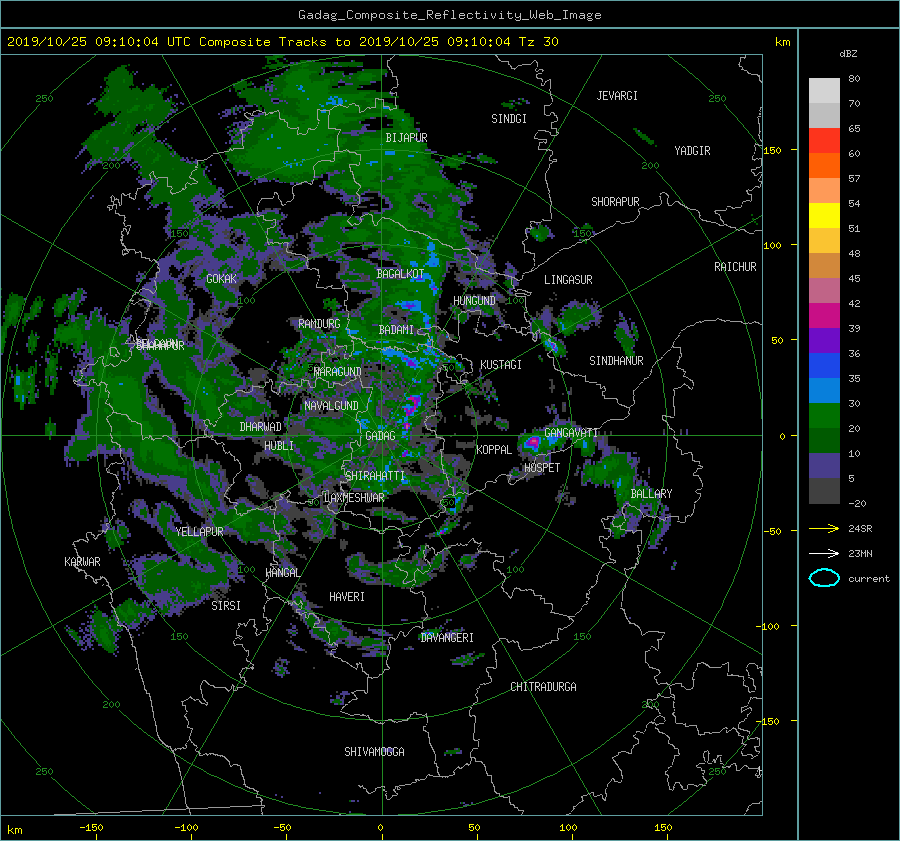Click the white 23MN arrow legend icon

[824, 553]
